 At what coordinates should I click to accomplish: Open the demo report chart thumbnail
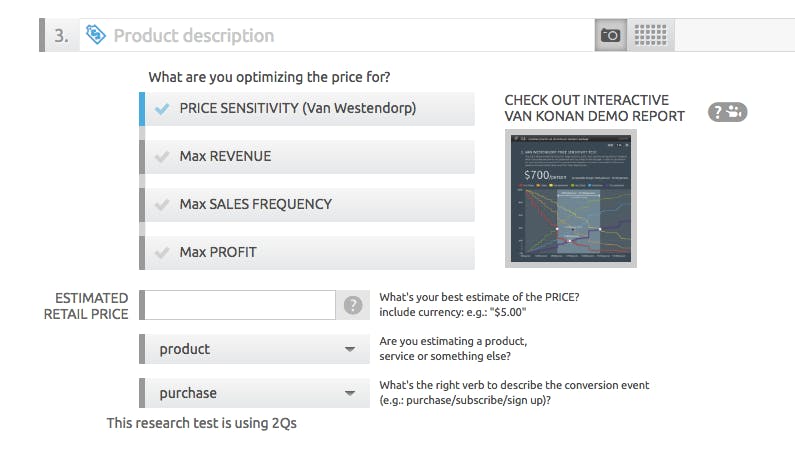tap(570, 198)
